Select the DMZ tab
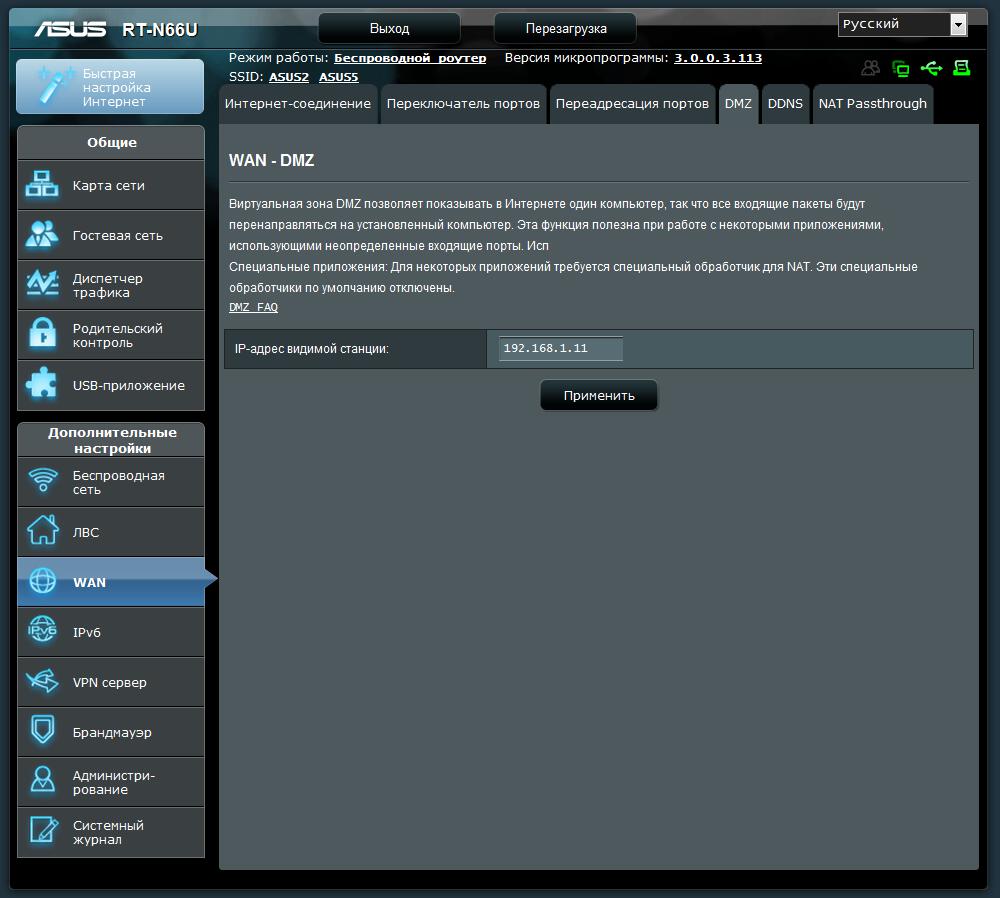 (x=738, y=104)
